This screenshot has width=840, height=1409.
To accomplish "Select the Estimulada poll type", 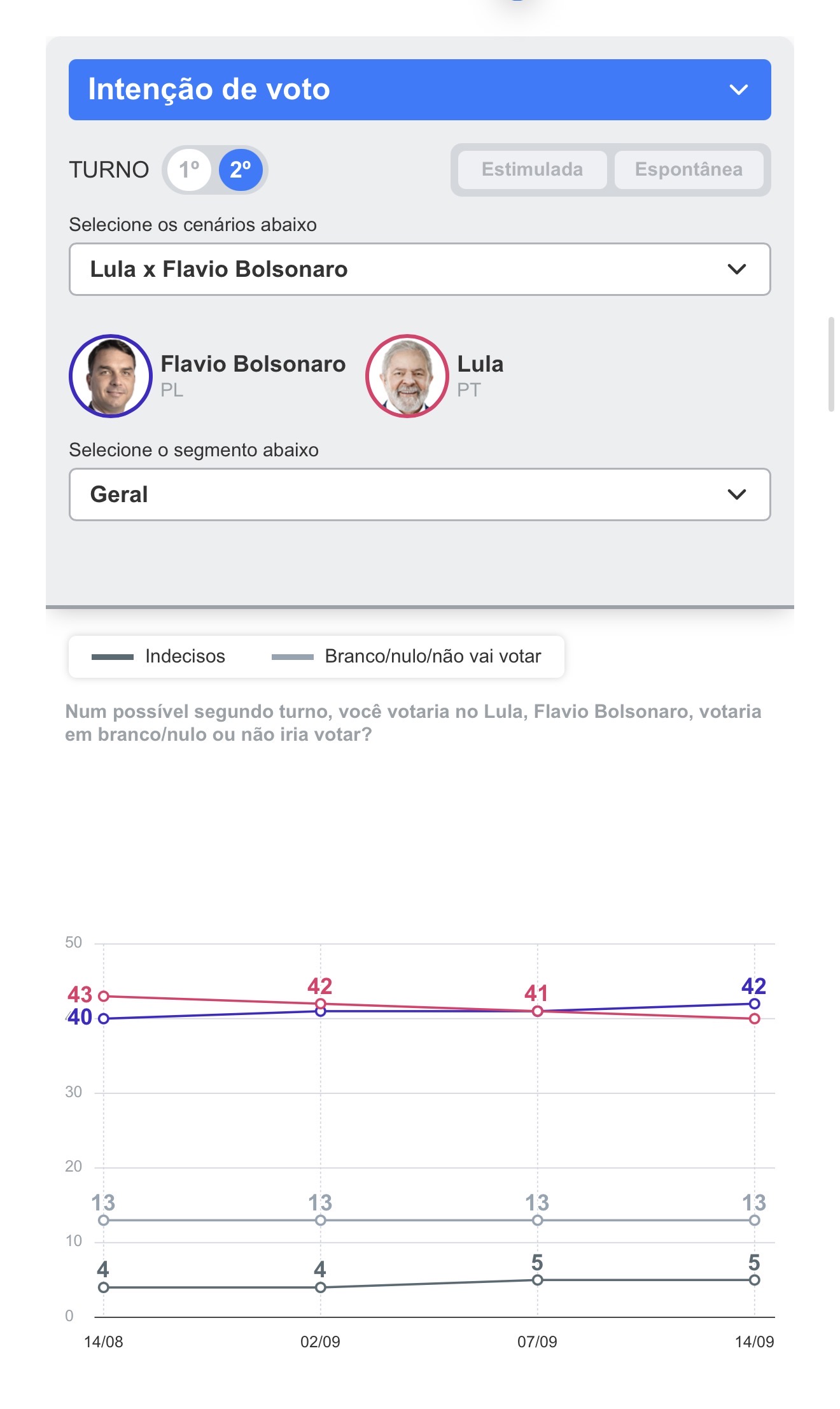I will pos(532,169).
